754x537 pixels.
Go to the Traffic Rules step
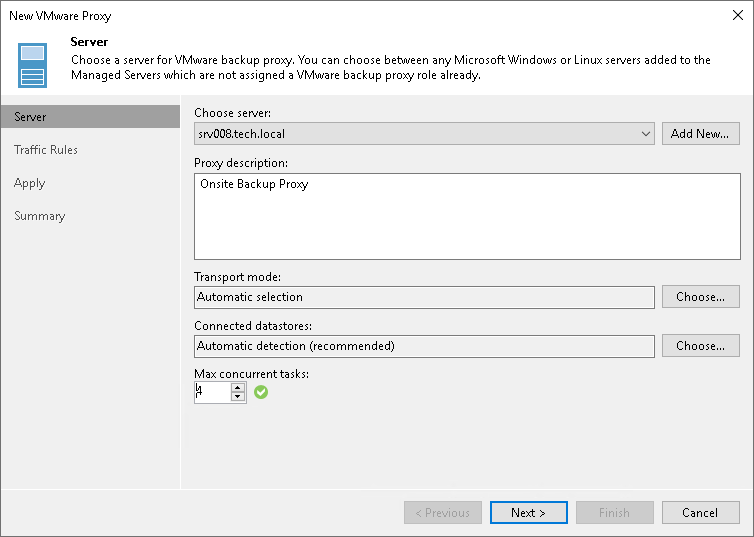click(46, 150)
